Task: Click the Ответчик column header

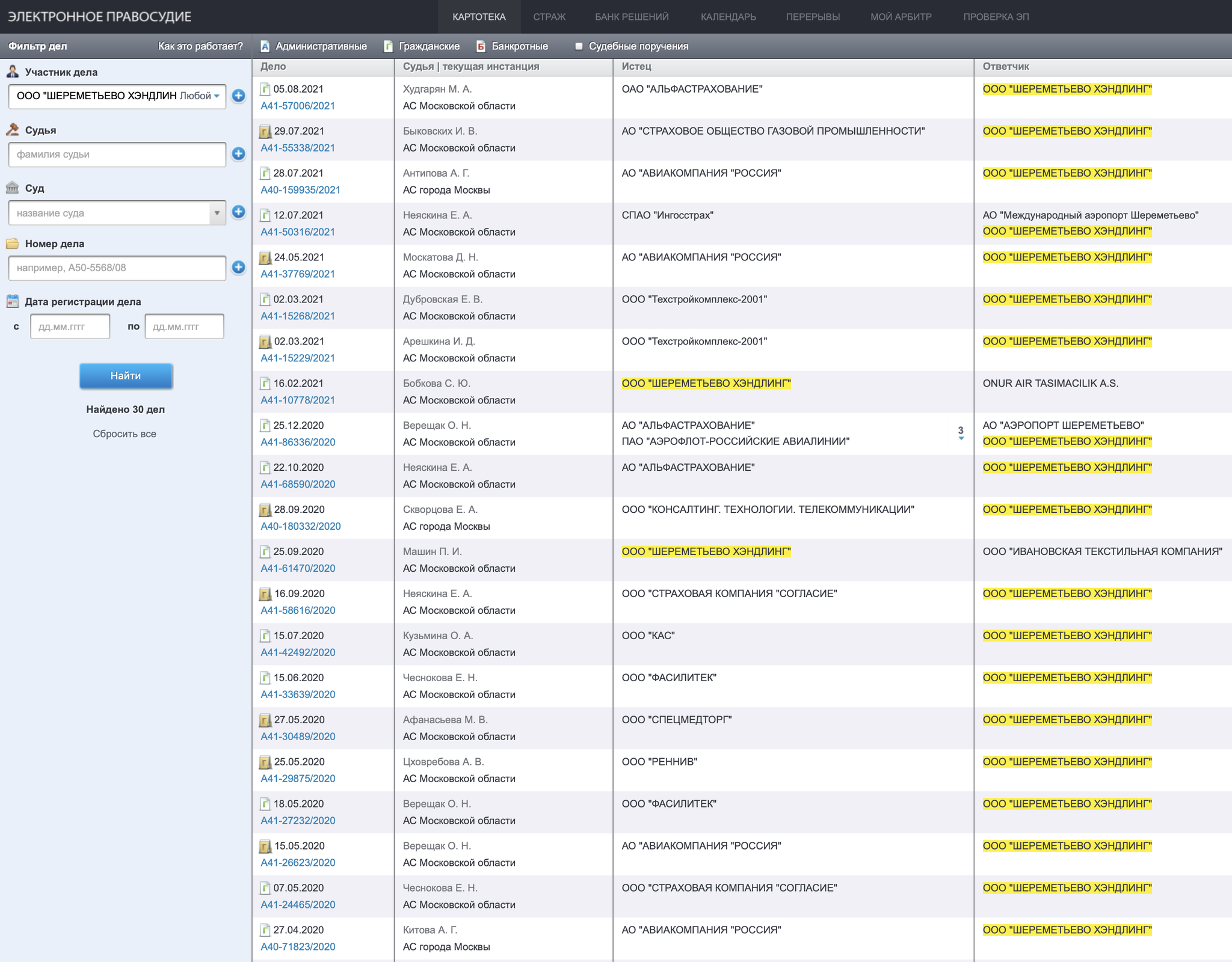Action: 1006,66
